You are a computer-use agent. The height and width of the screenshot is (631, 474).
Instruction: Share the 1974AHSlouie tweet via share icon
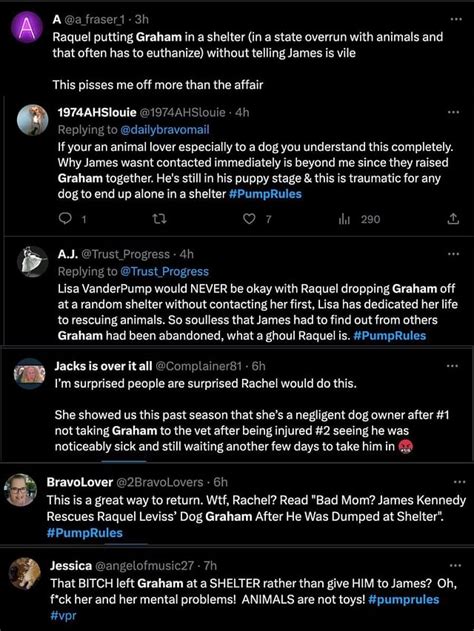pos(453,219)
